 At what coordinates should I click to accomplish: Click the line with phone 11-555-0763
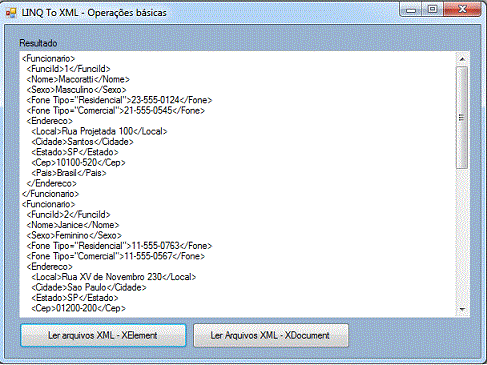click(x=119, y=246)
